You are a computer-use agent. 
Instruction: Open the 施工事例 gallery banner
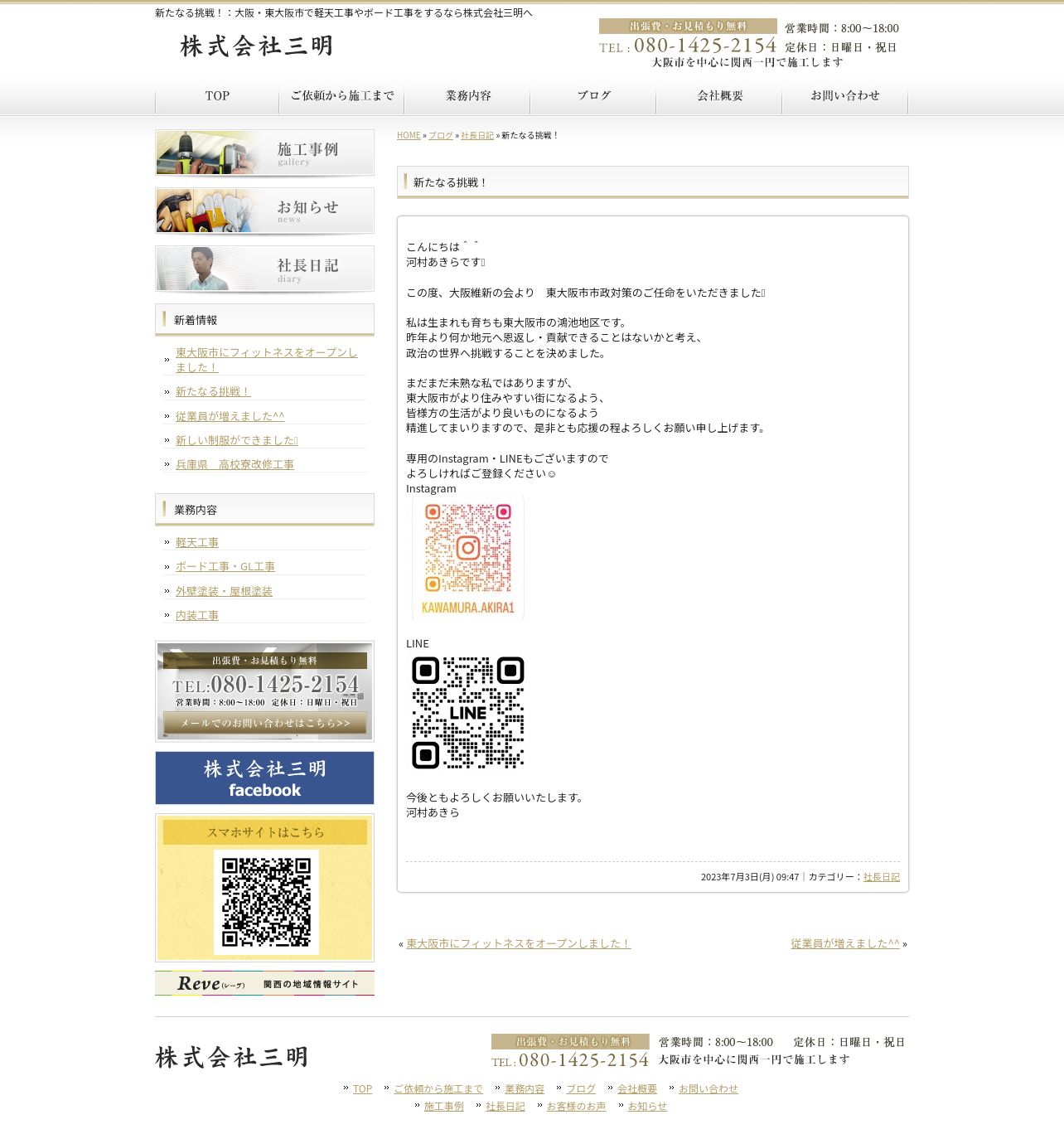(264, 153)
